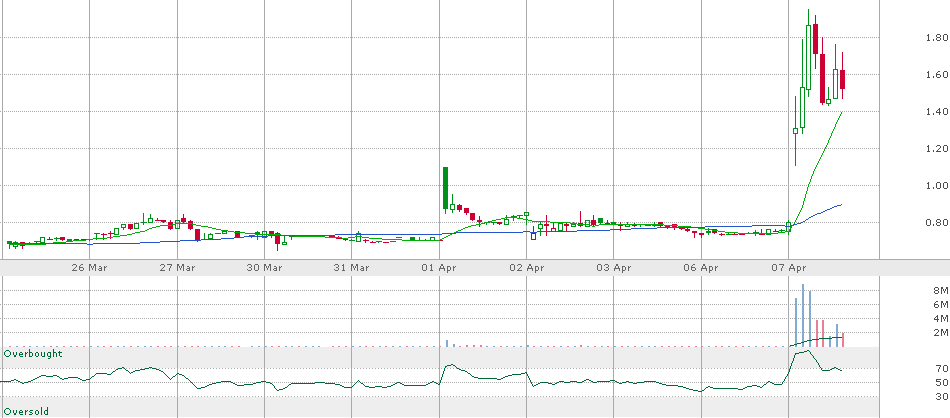Click the 0.80 price axis label
Screen dimensions: 950x418
[x=937, y=222]
